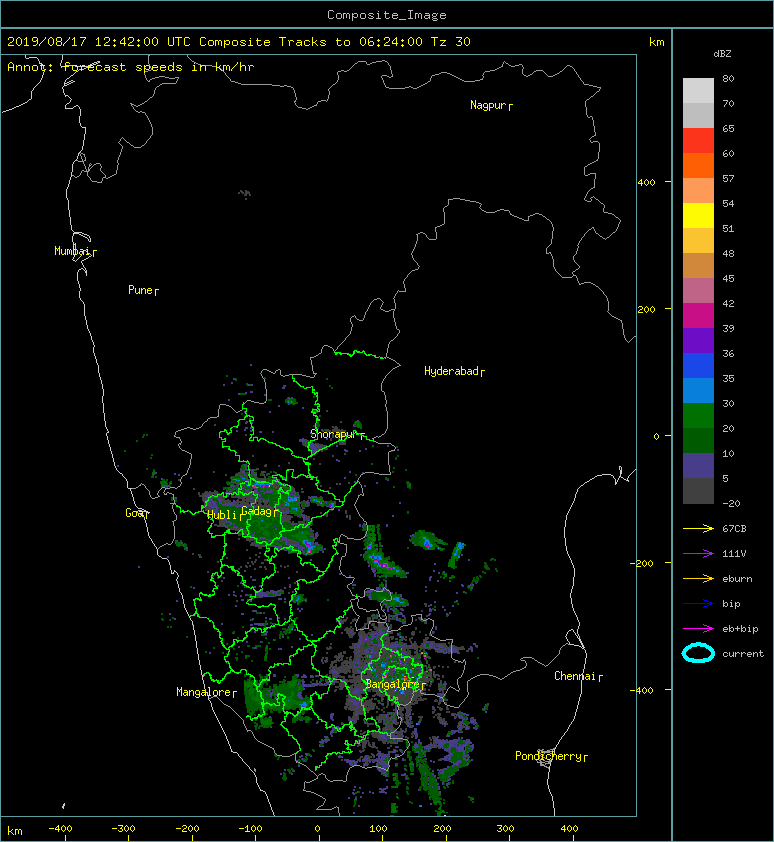Click the 300 horizontal axis tick label
This screenshot has height=842, width=774.
click(x=505, y=829)
